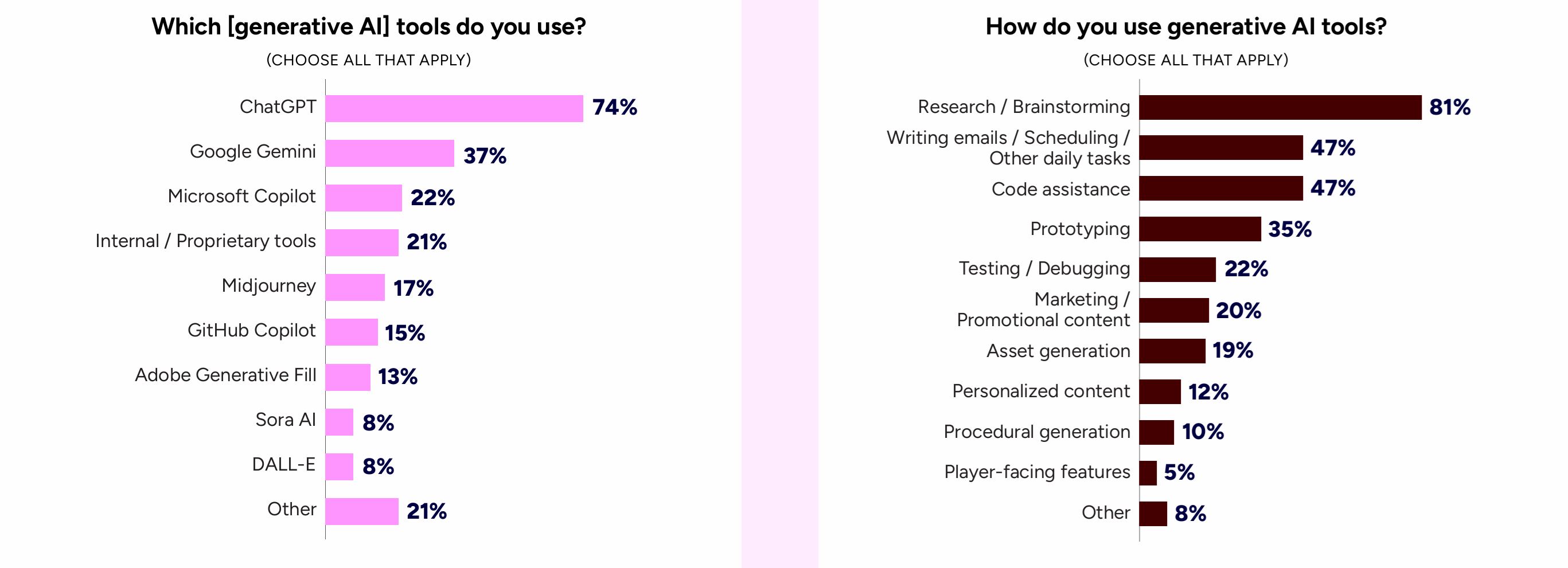Image resolution: width=1568 pixels, height=568 pixels.
Task: Select the Adobe Generative Fill label
Action: (225, 375)
